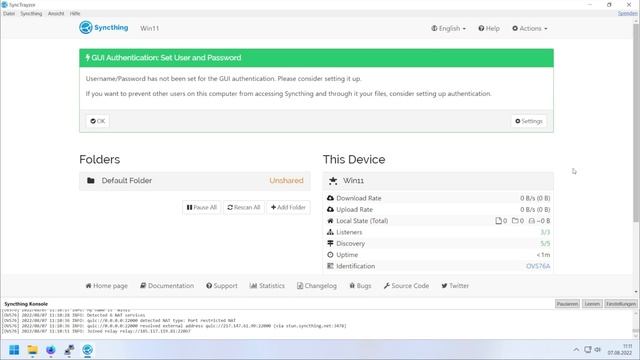Click the Local State disk size icon
The image size is (640, 360).
(x=531, y=221)
